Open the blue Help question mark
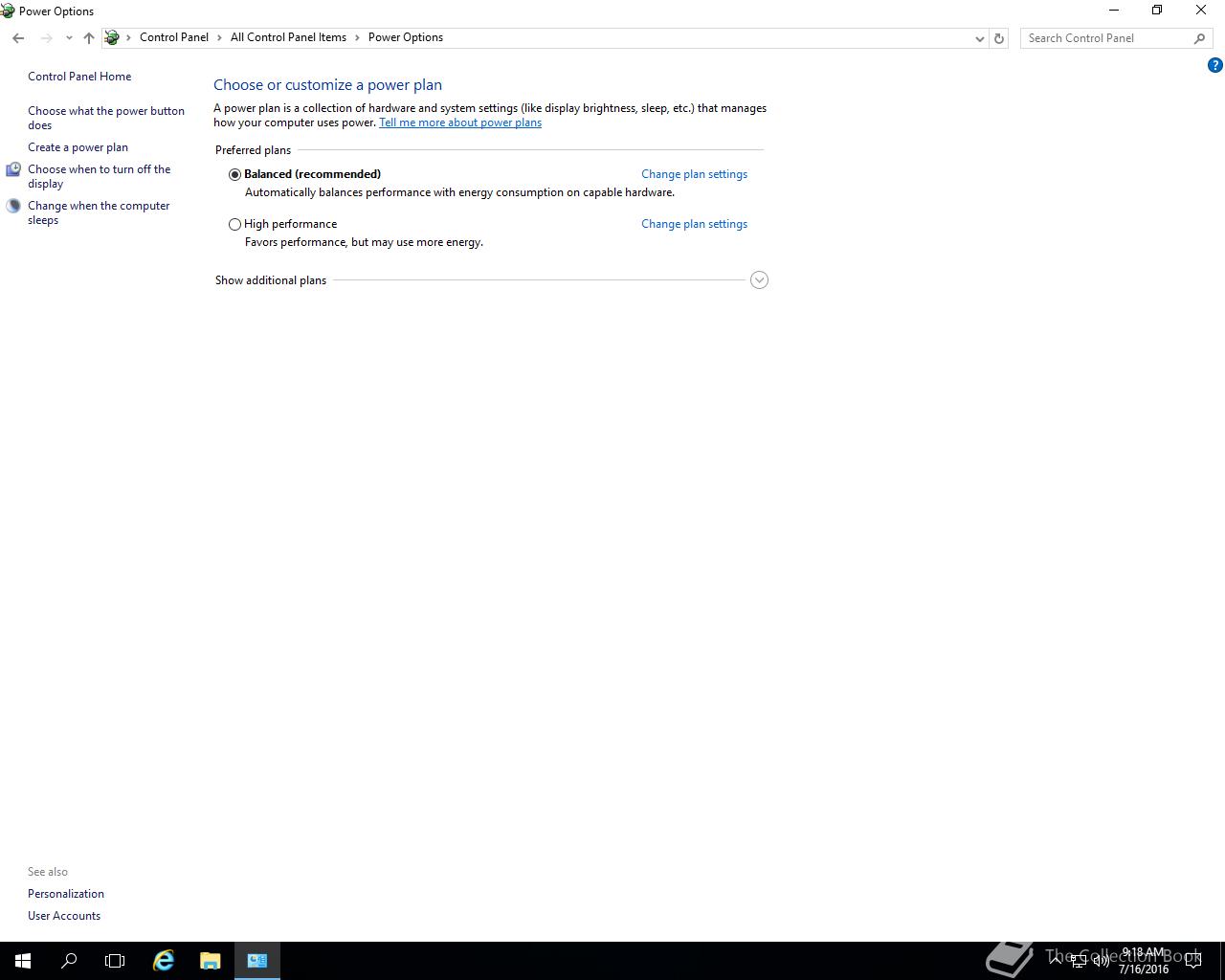The width and height of the screenshot is (1225, 980). pyautogui.click(x=1215, y=66)
